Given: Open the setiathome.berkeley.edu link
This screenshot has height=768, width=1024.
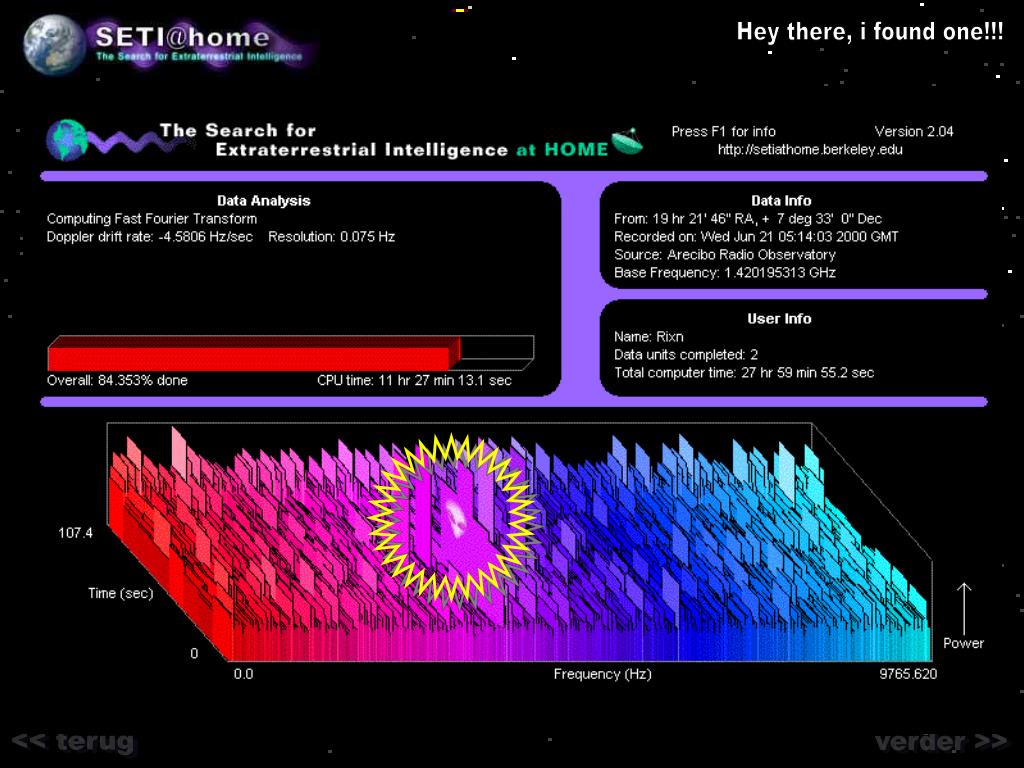Looking at the screenshot, I should click(x=810, y=150).
